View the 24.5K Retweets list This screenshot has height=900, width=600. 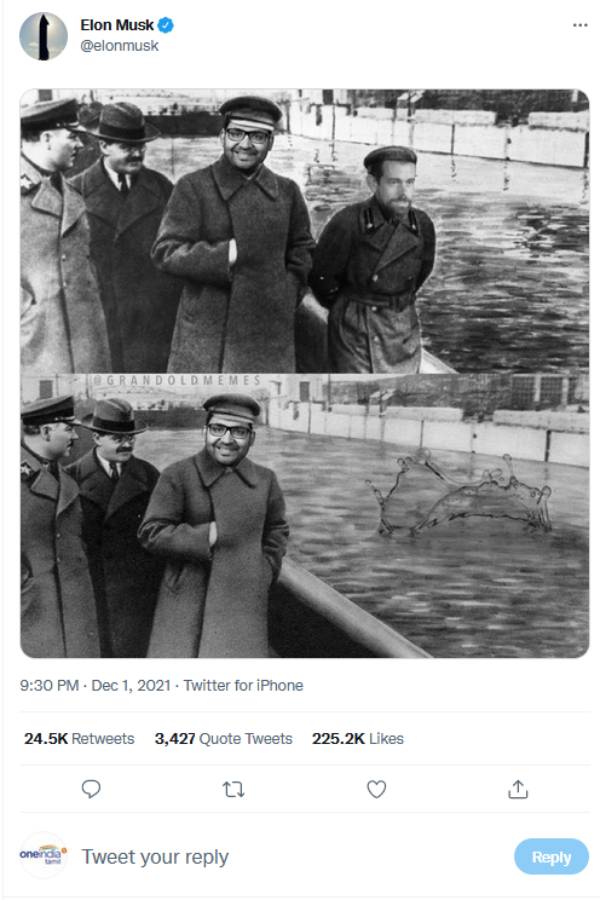pos(79,739)
